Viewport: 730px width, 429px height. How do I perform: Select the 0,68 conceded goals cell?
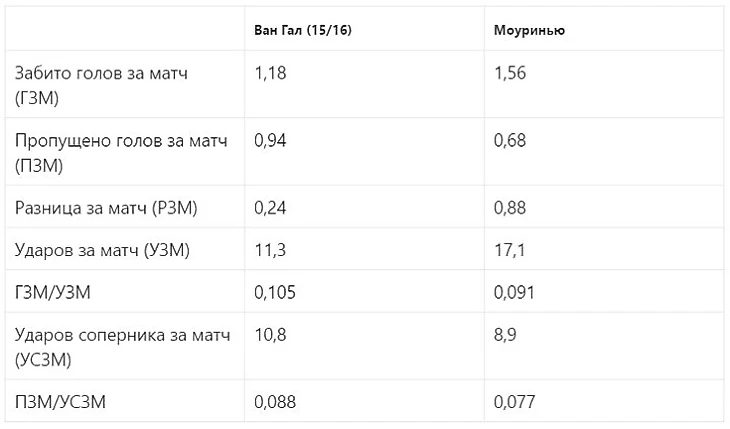click(510, 140)
